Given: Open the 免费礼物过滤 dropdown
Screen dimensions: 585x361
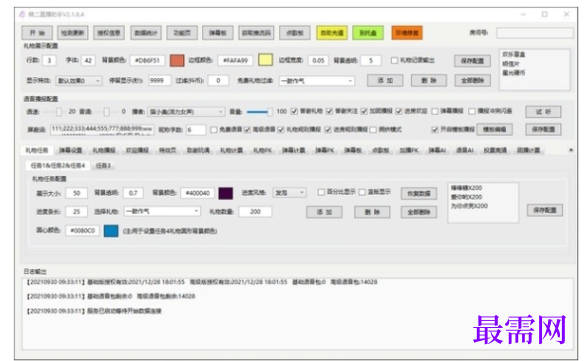Looking at the screenshot, I should (316, 81).
